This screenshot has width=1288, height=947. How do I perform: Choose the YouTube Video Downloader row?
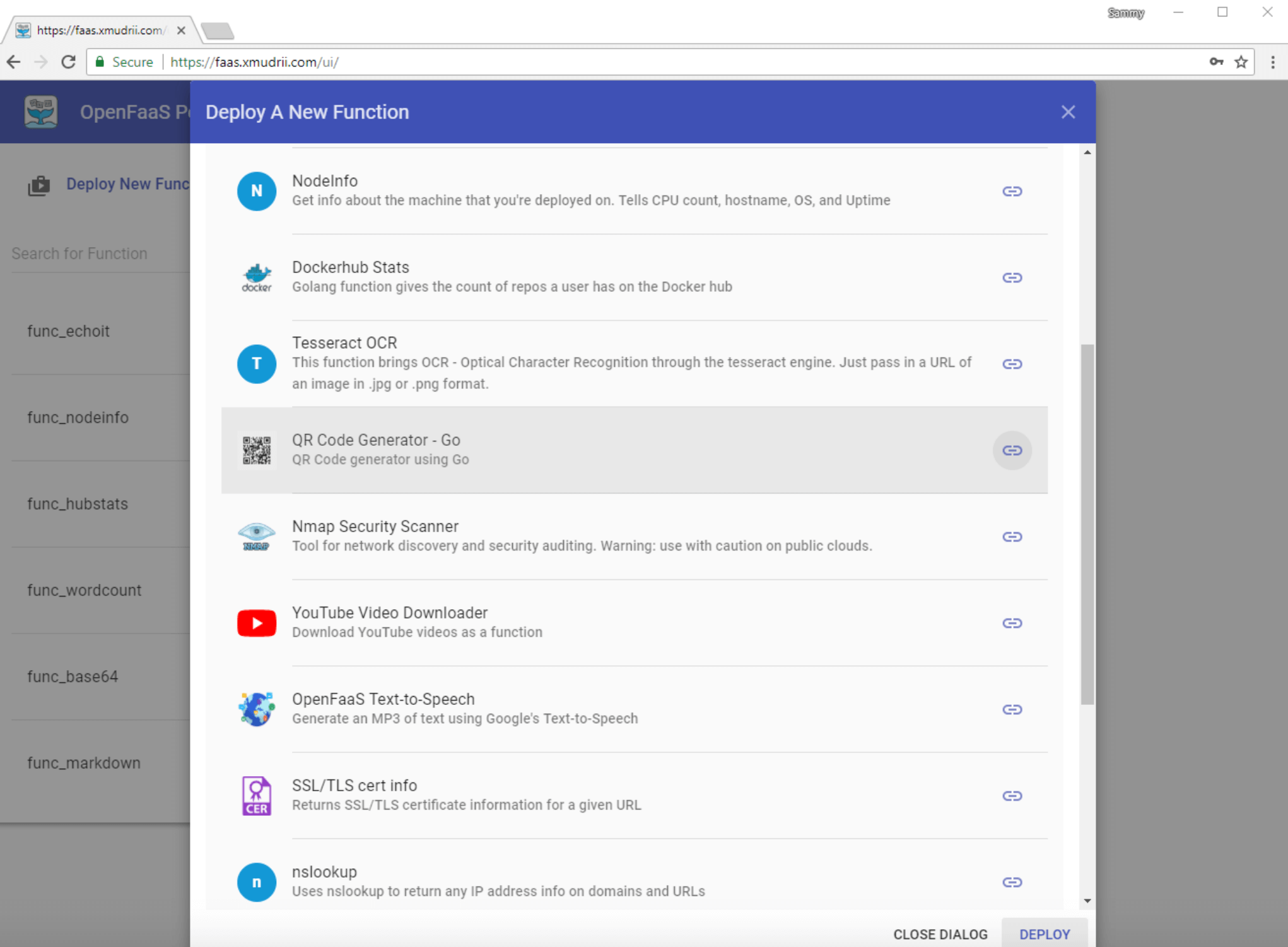(635, 623)
